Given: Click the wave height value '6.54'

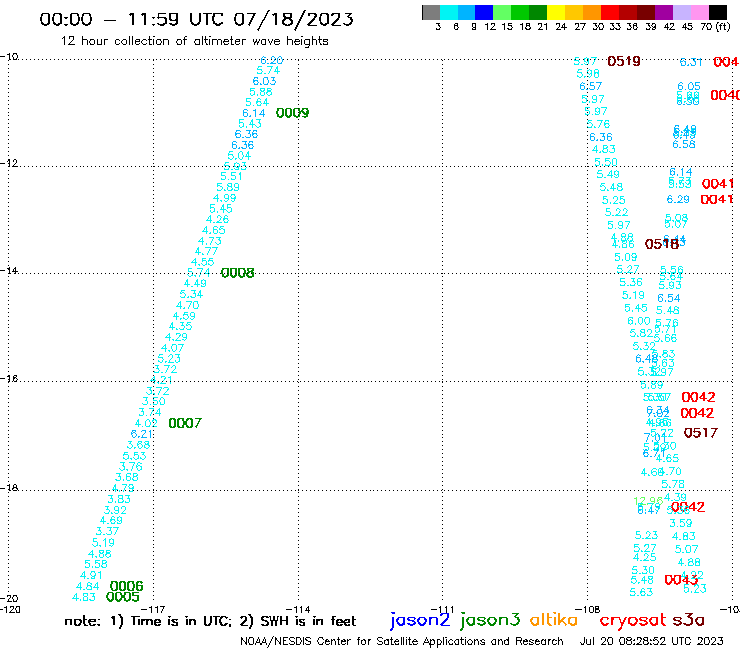Looking at the screenshot, I should pyautogui.click(x=669, y=298).
